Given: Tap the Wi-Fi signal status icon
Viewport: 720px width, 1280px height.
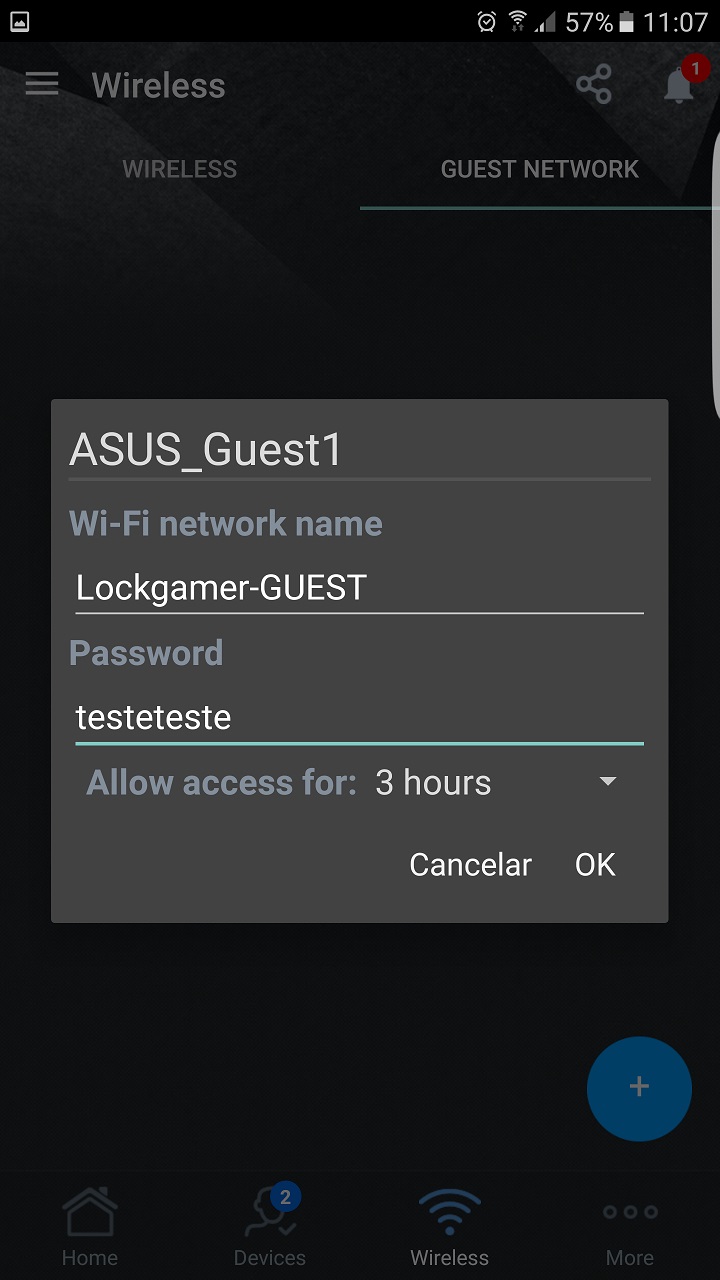Looking at the screenshot, I should (517, 22).
